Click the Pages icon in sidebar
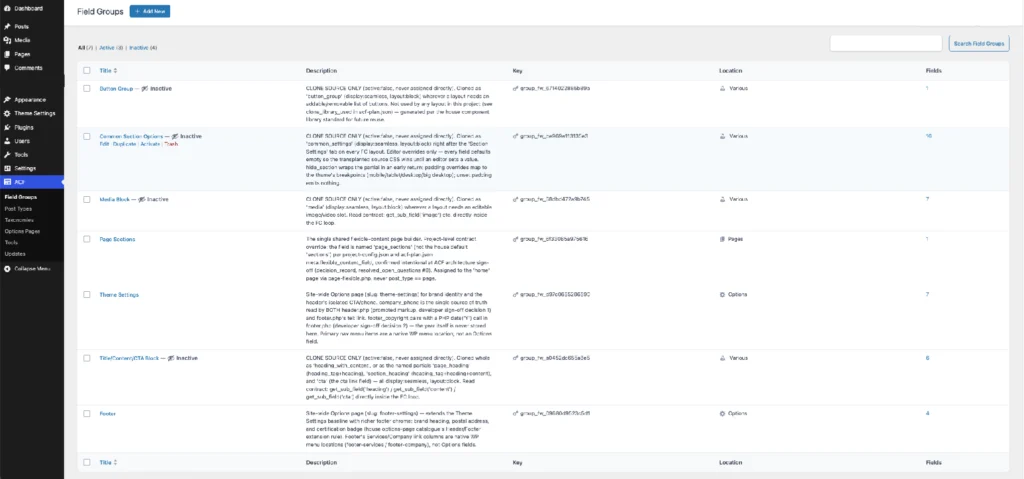 click(7, 54)
